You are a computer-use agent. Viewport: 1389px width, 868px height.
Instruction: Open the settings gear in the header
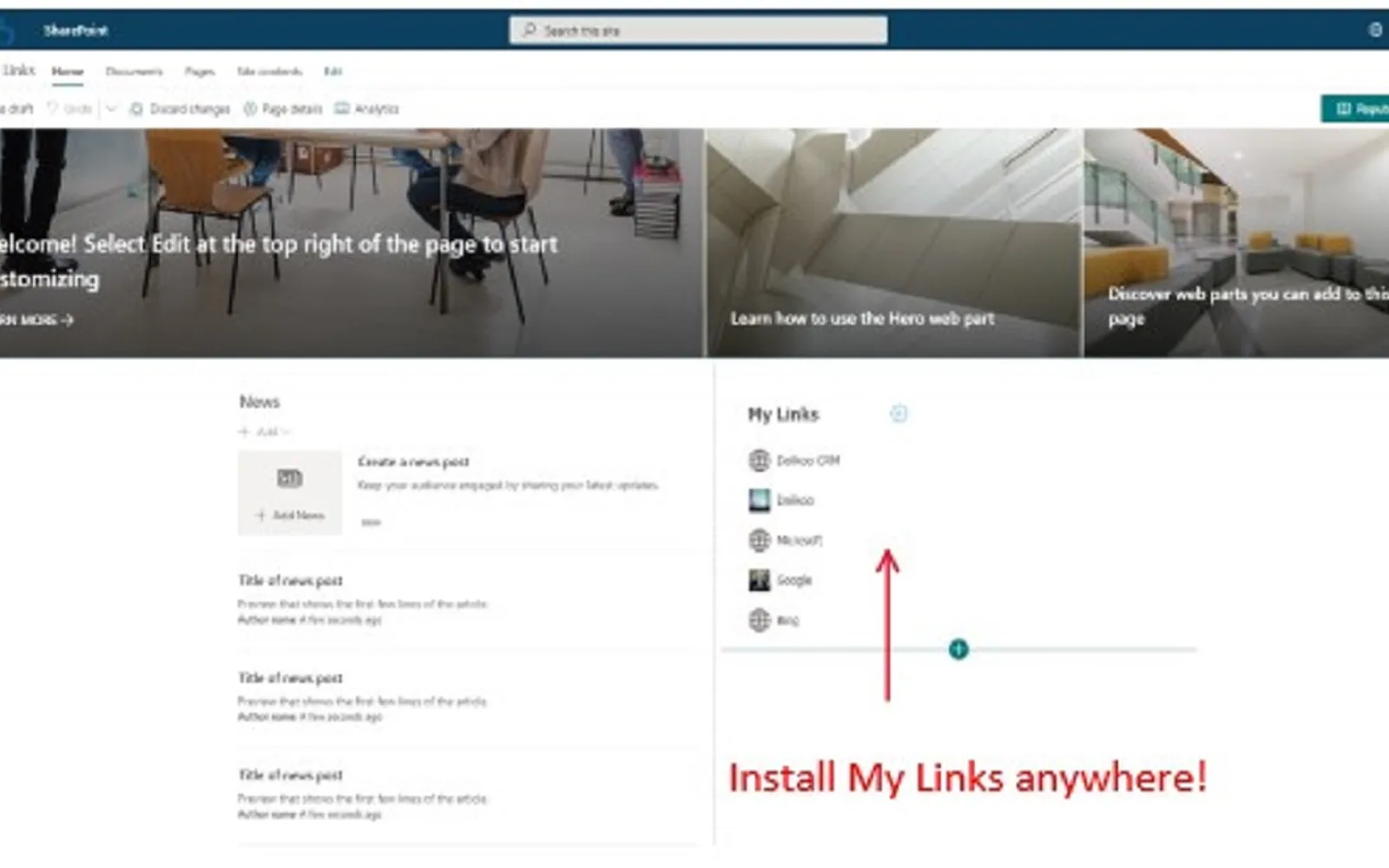pyautogui.click(x=1376, y=30)
